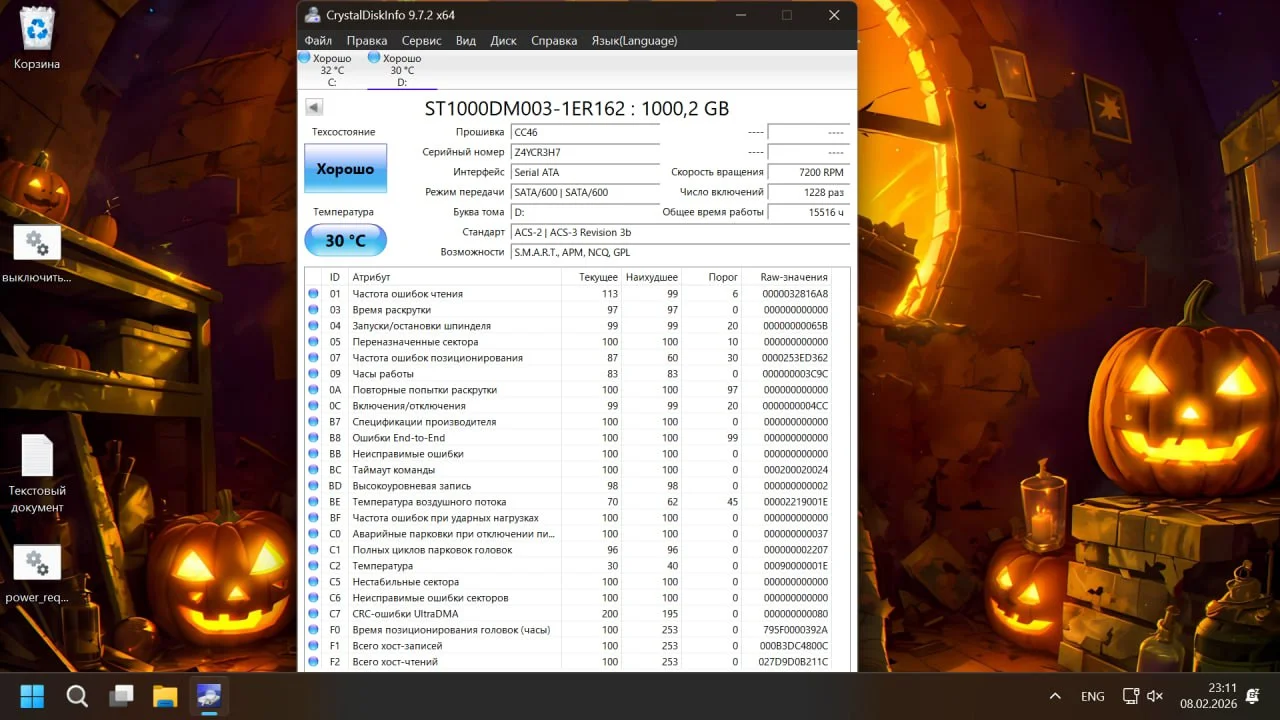Click the 30 °C temperature button

click(x=345, y=240)
